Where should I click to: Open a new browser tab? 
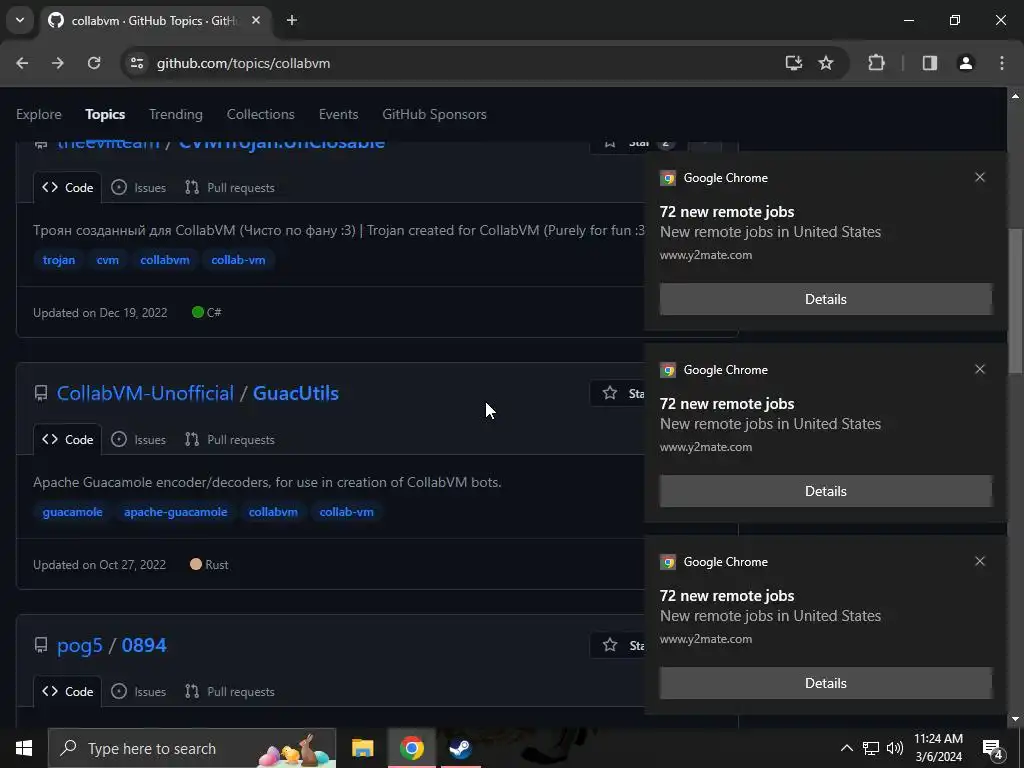292,20
